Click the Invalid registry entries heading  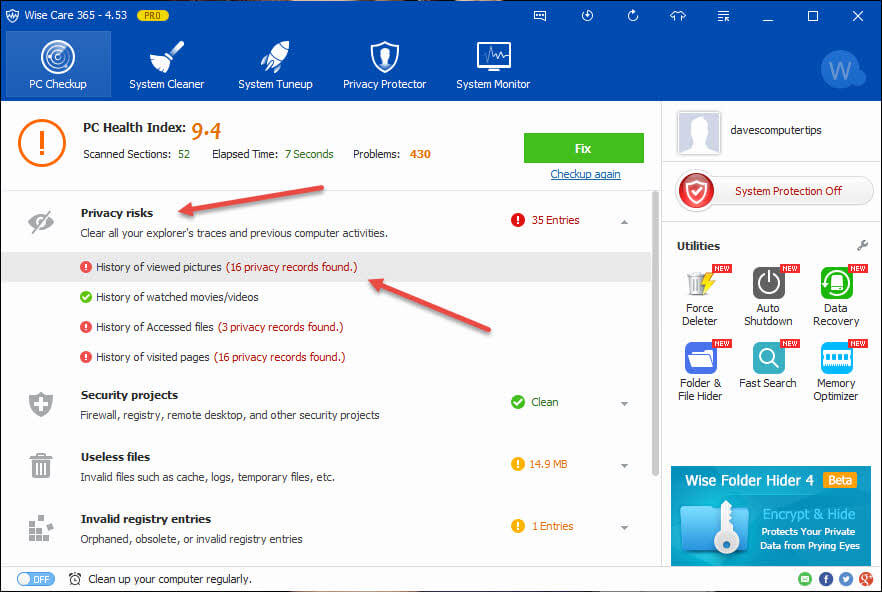click(146, 519)
